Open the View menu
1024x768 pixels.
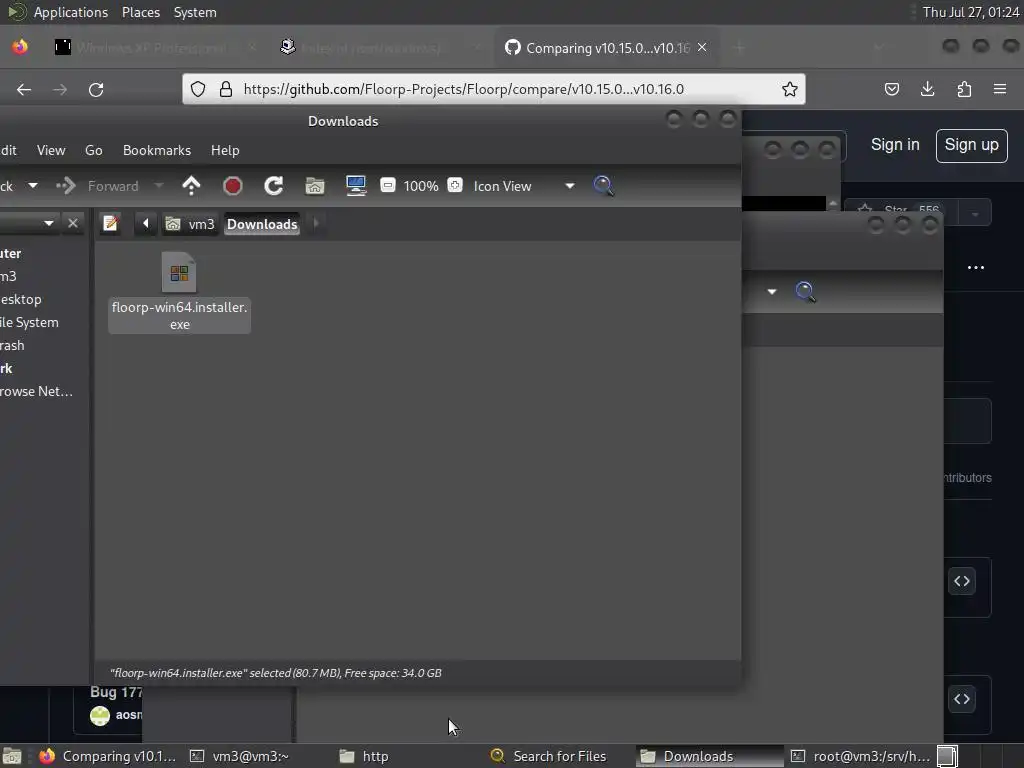pos(51,150)
